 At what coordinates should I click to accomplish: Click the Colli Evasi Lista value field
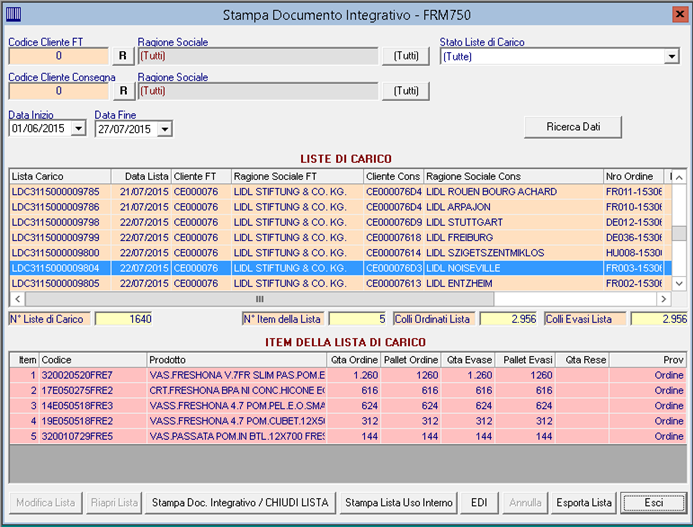(x=659, y=319)
